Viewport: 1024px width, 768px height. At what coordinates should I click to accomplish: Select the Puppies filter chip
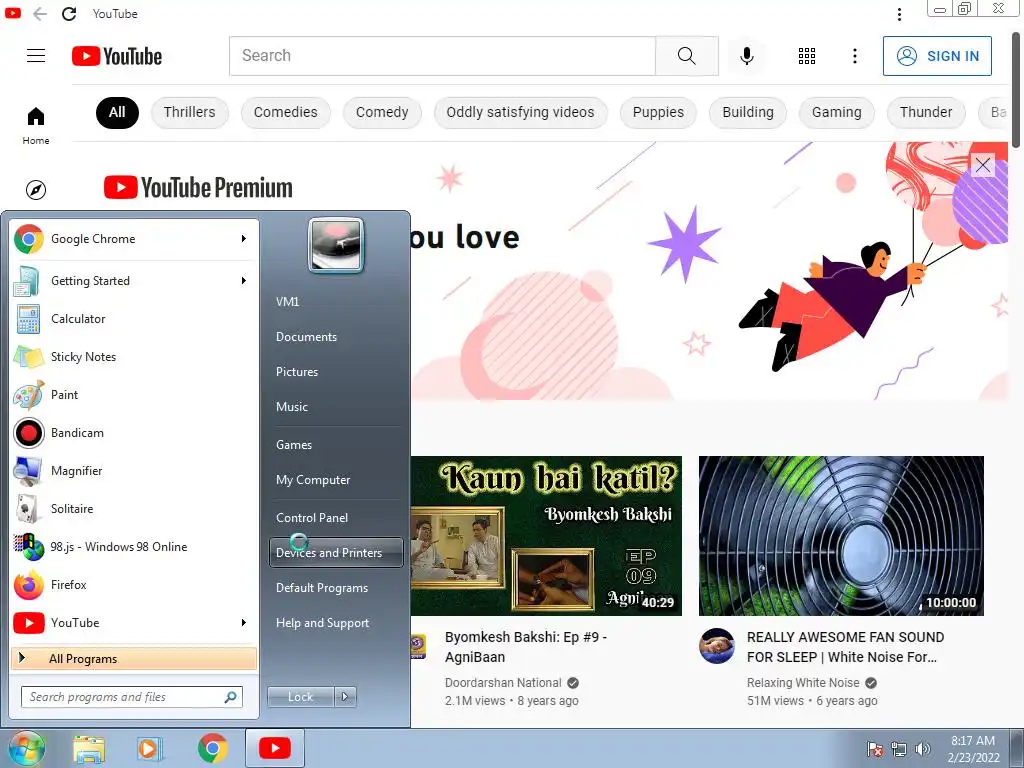point(658,112)
